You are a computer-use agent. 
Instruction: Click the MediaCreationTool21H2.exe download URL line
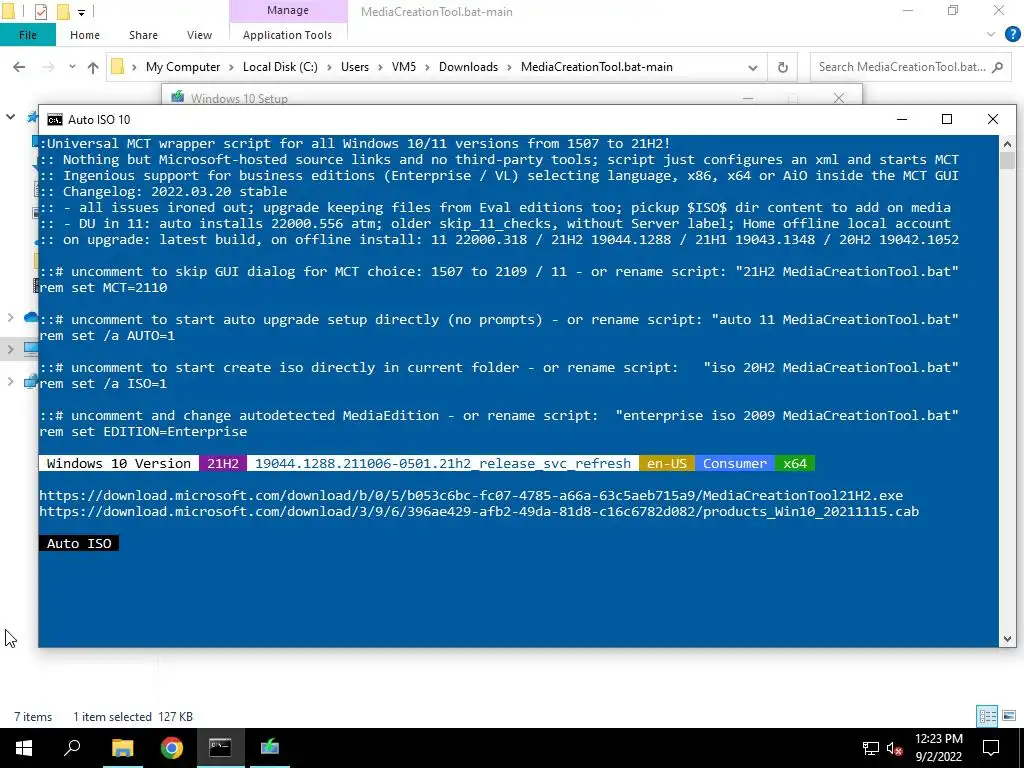(471, 495)
